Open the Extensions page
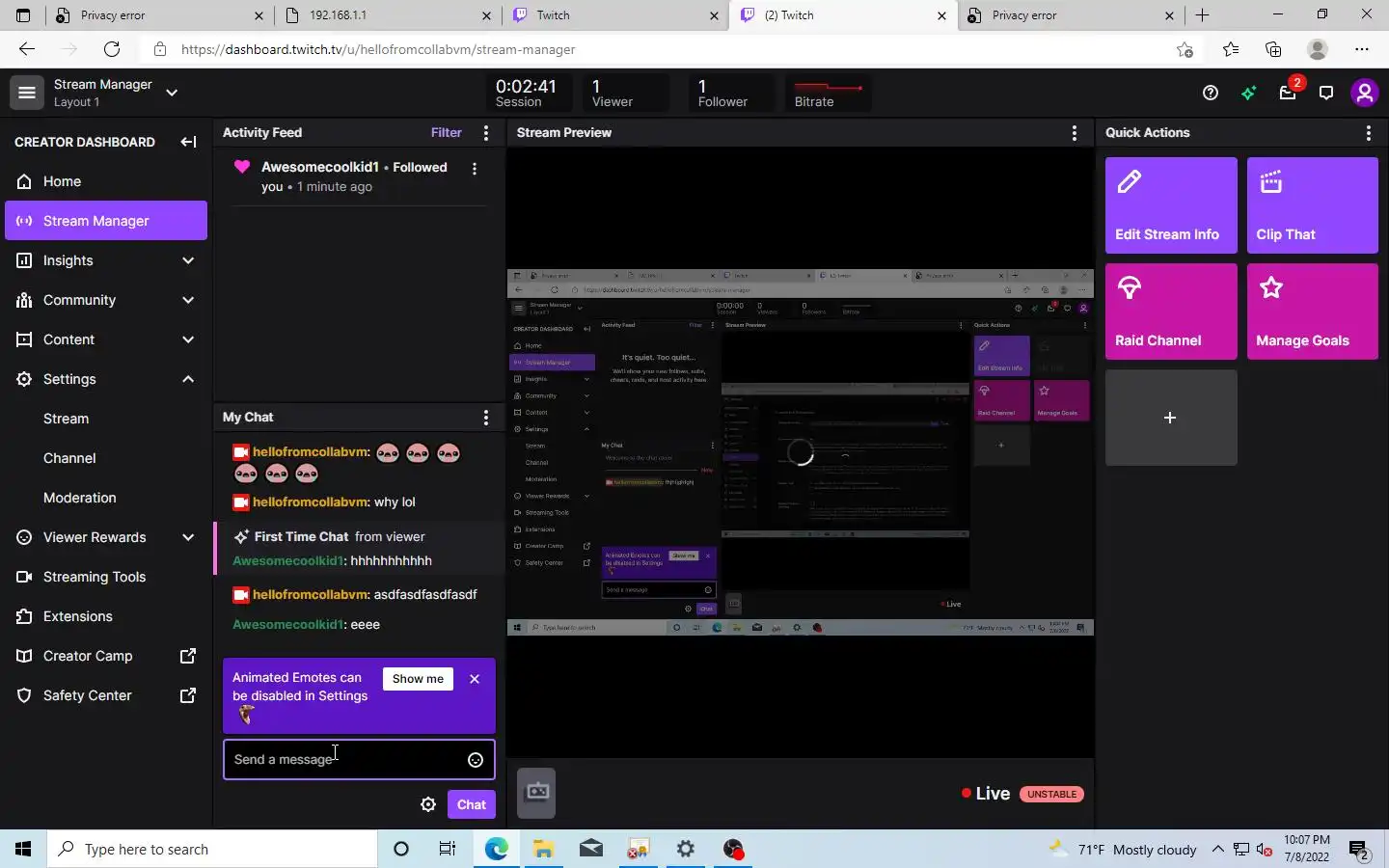Image resolution: width=1389 pixels, height=868 pixels. click(x=106, y=616)
